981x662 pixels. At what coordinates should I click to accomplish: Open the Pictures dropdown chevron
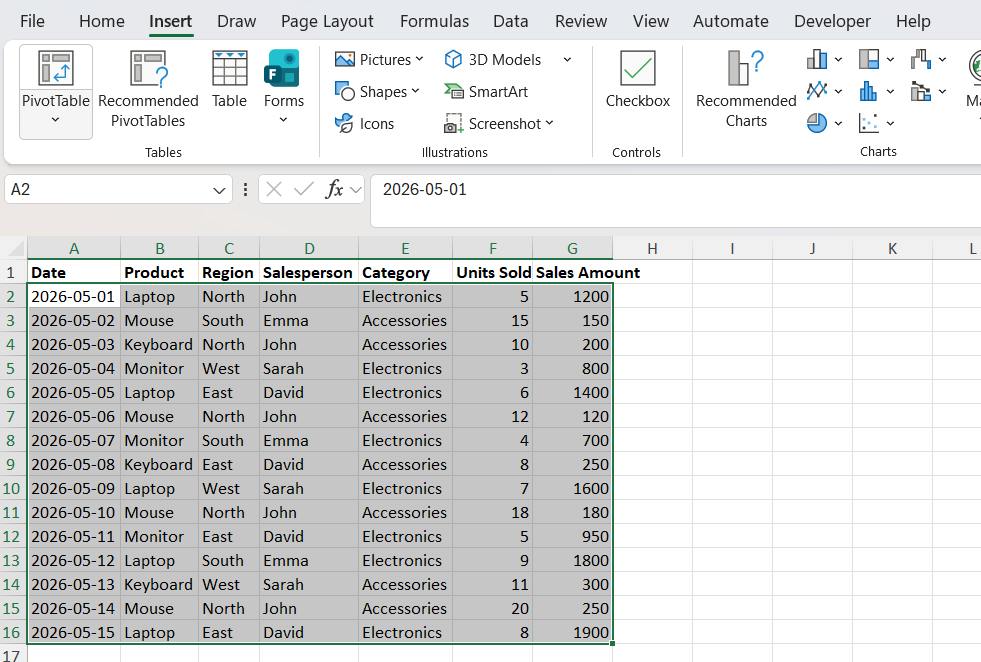pos(419,59)
